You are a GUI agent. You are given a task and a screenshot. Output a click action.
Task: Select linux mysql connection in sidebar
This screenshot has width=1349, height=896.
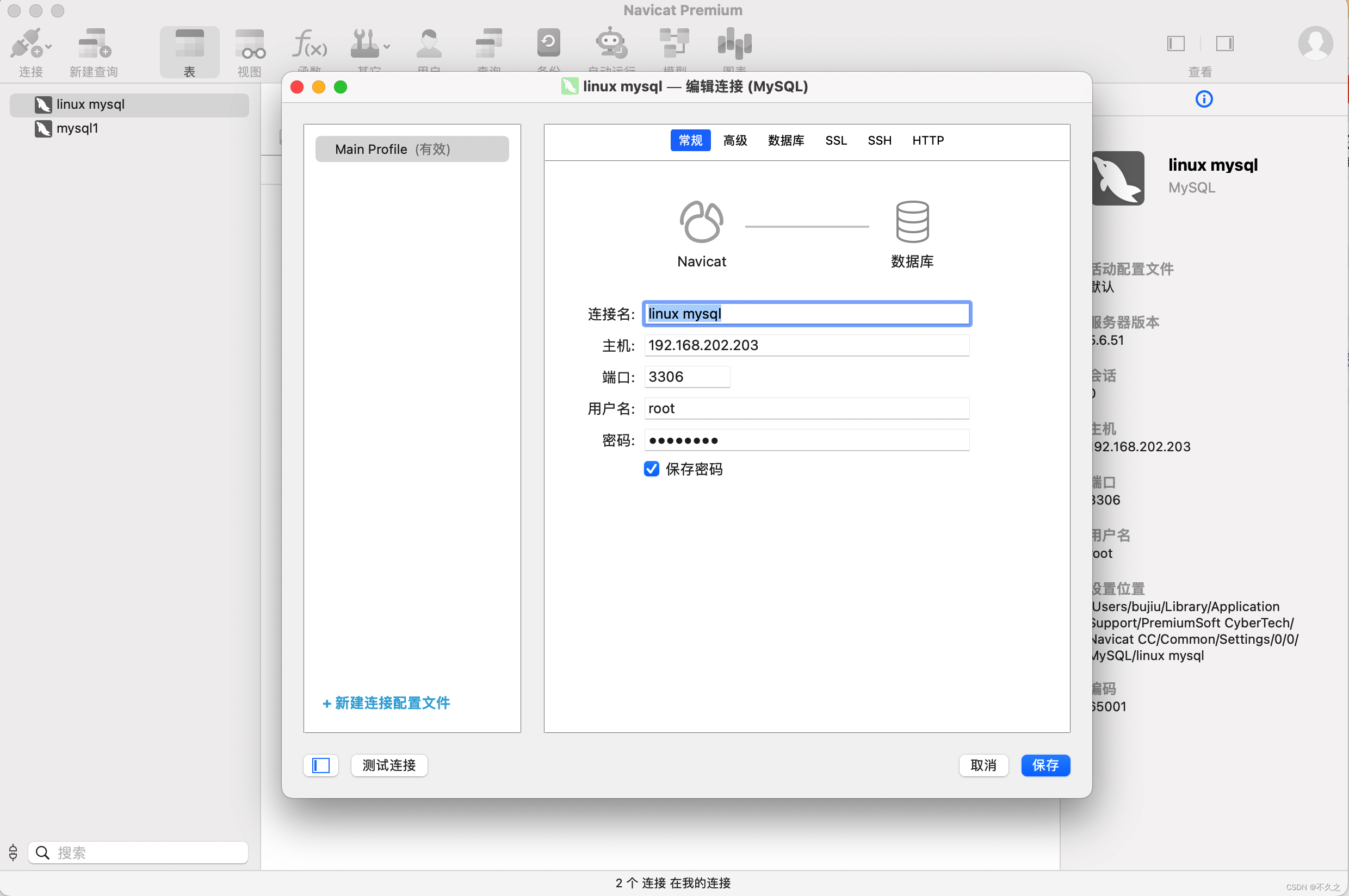pyautogui.click(x=129, y=104)
